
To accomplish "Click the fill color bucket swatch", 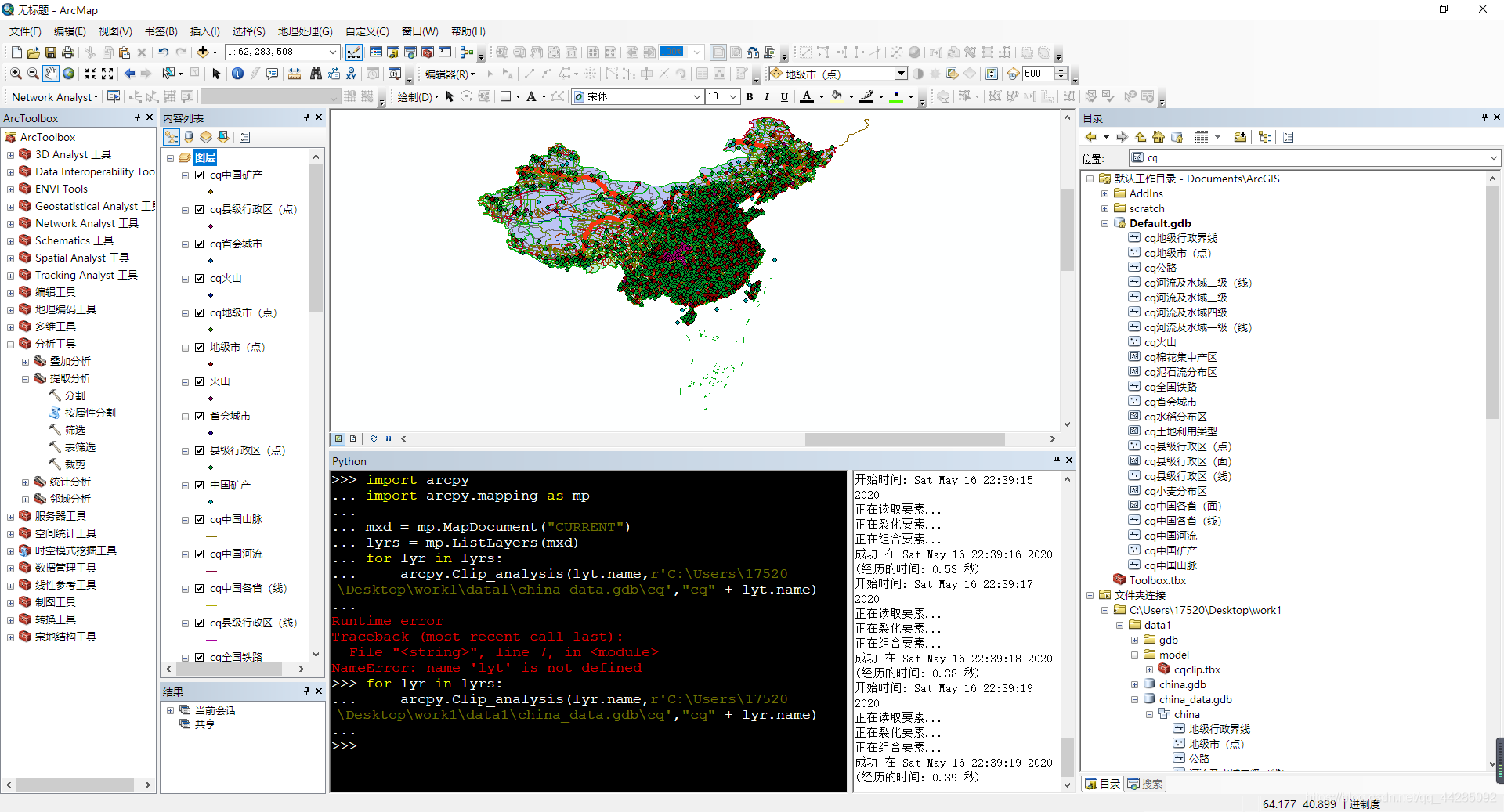I will pos(837,96).
